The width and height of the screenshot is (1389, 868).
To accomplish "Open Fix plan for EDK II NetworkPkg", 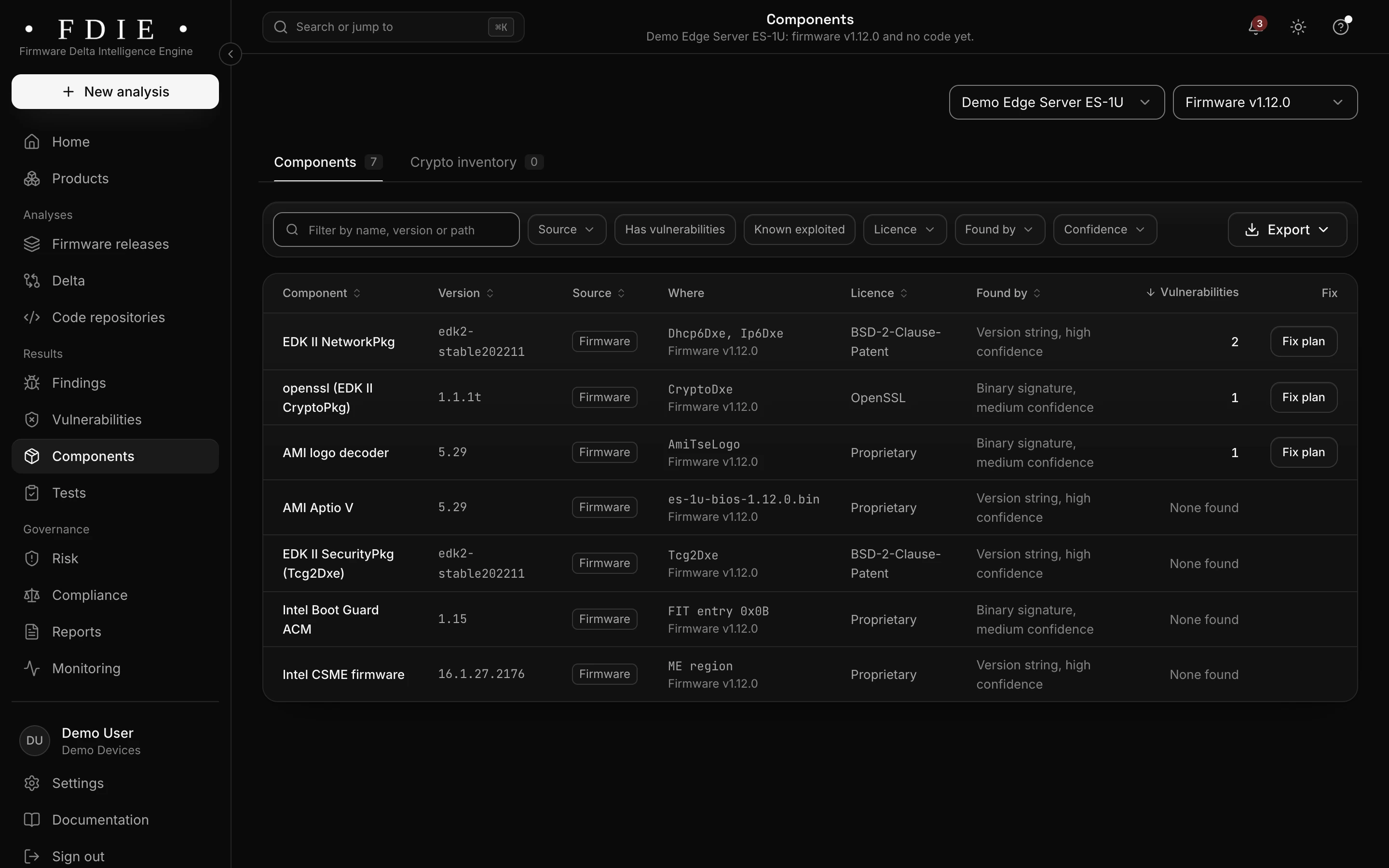I will pyautogui.click(x=1304, y=341).
